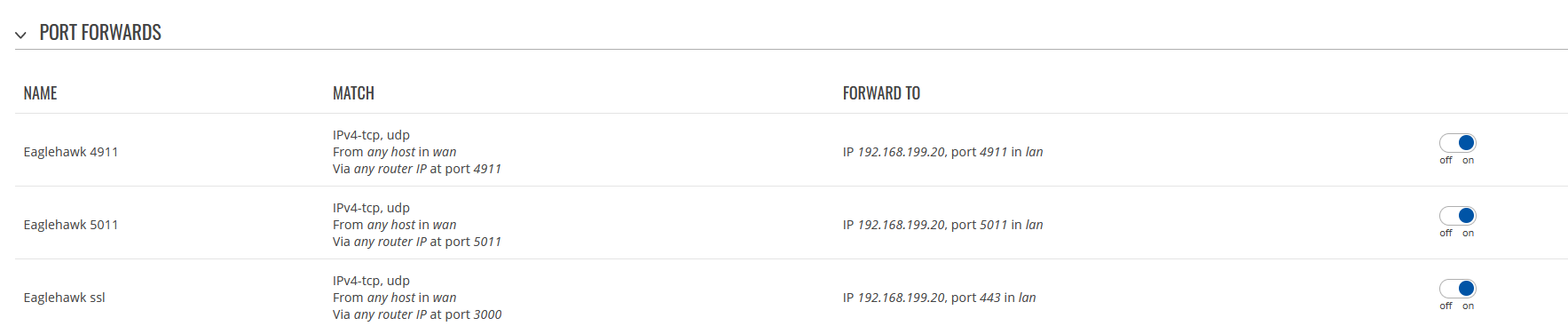Select the MATCH column header
The image size is (1568, 326).
(353, 93)
